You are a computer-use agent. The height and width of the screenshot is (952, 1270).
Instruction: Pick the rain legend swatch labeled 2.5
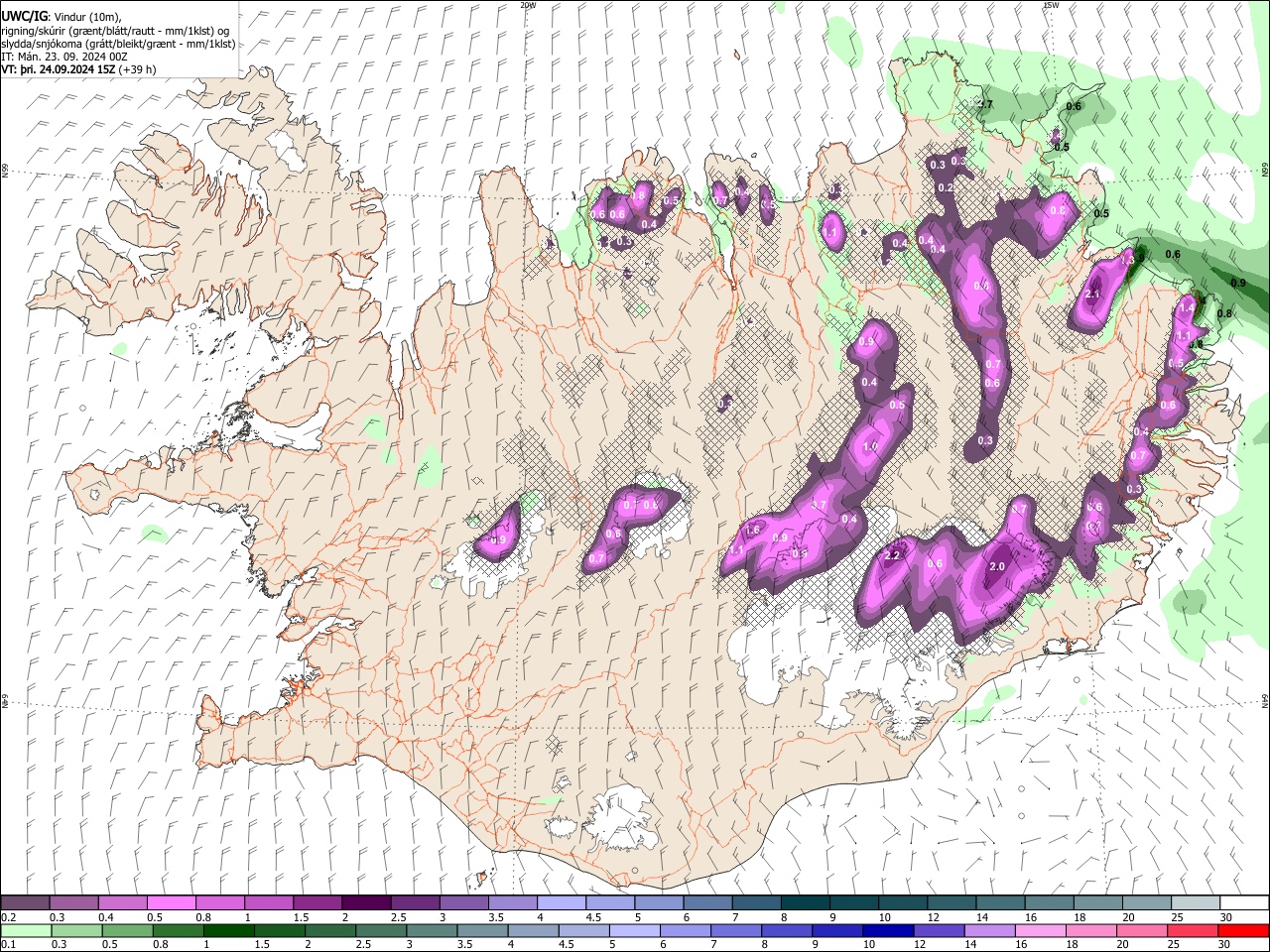pyautogui.click(x=381, y=930)
